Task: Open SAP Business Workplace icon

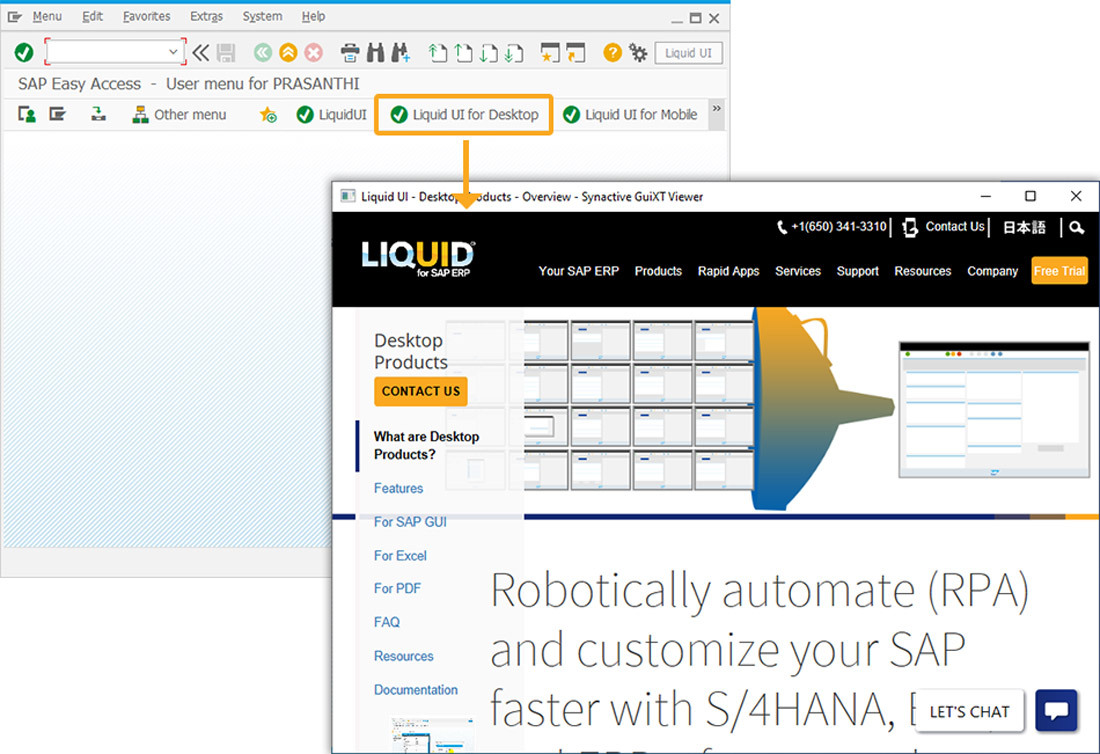Action: coord(98,114)
